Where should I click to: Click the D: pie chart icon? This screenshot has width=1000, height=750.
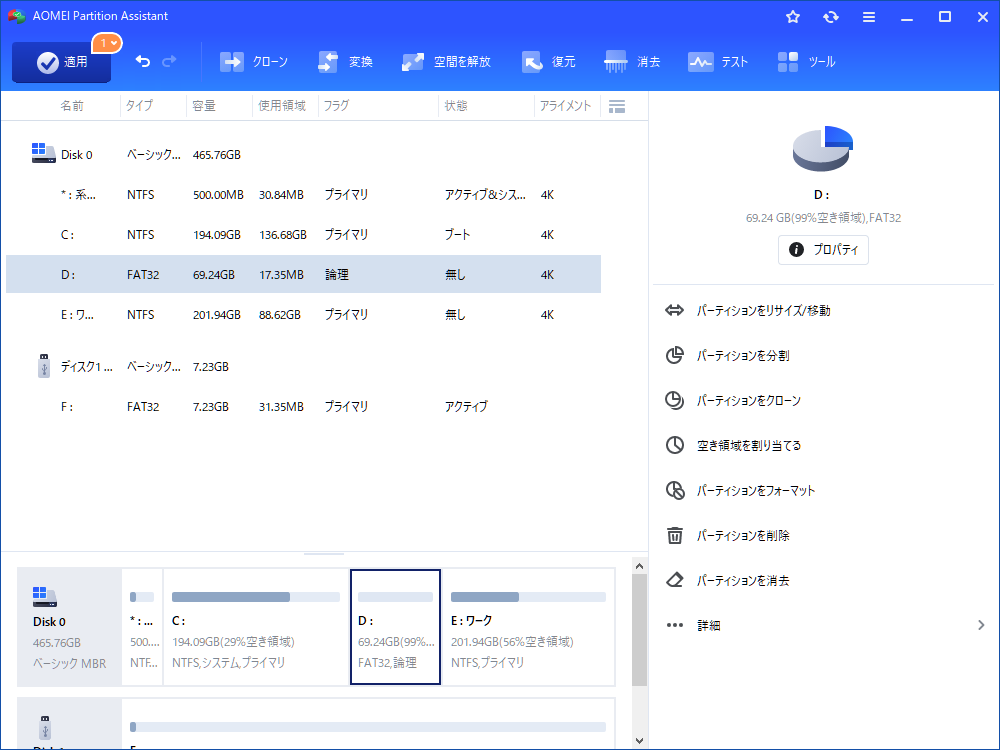coord(823,149)
